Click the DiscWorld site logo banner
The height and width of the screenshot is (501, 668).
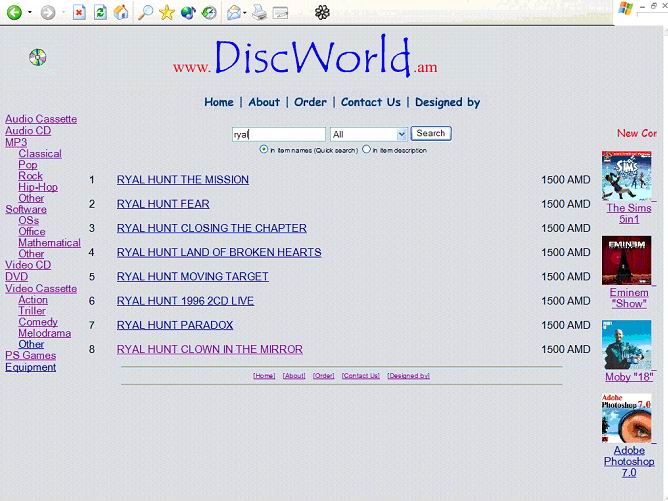305,57
